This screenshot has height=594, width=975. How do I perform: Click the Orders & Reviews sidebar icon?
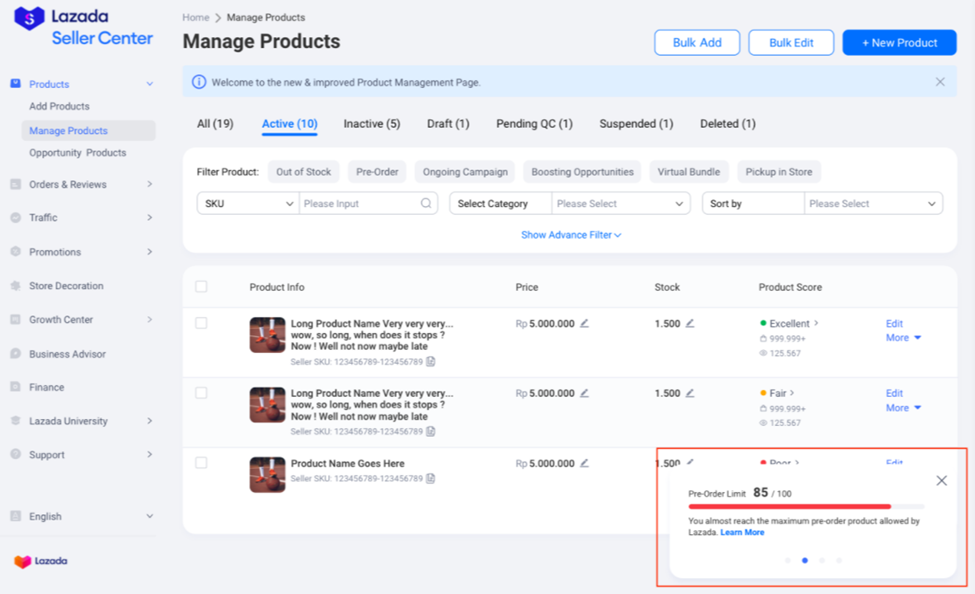tap(16, 184)
